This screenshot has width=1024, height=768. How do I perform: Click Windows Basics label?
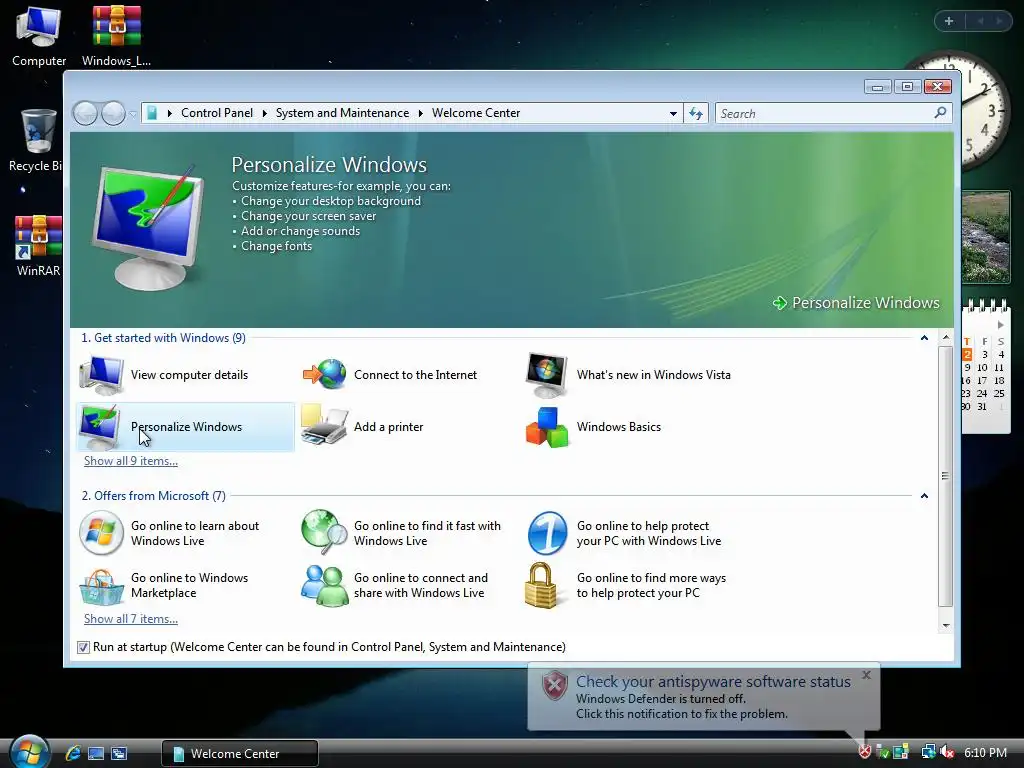[618, 427]
